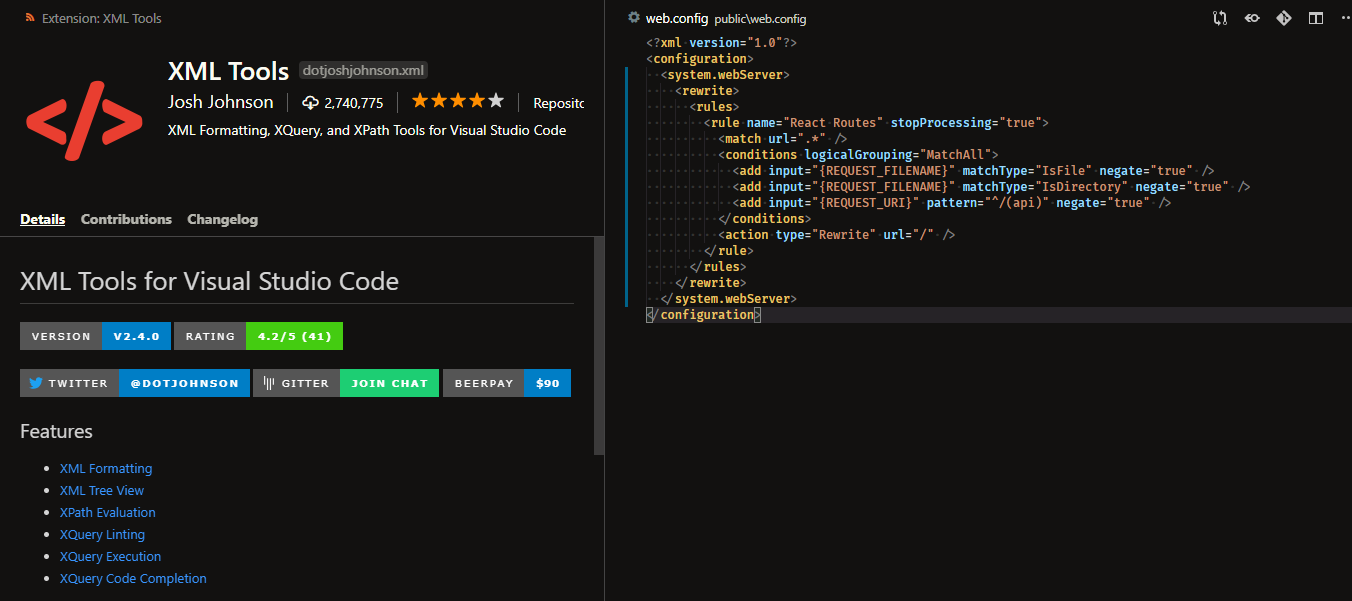The image size is (1352, 601).
Task: Click the opening <rewrite> tag
Action: [707, 90]
